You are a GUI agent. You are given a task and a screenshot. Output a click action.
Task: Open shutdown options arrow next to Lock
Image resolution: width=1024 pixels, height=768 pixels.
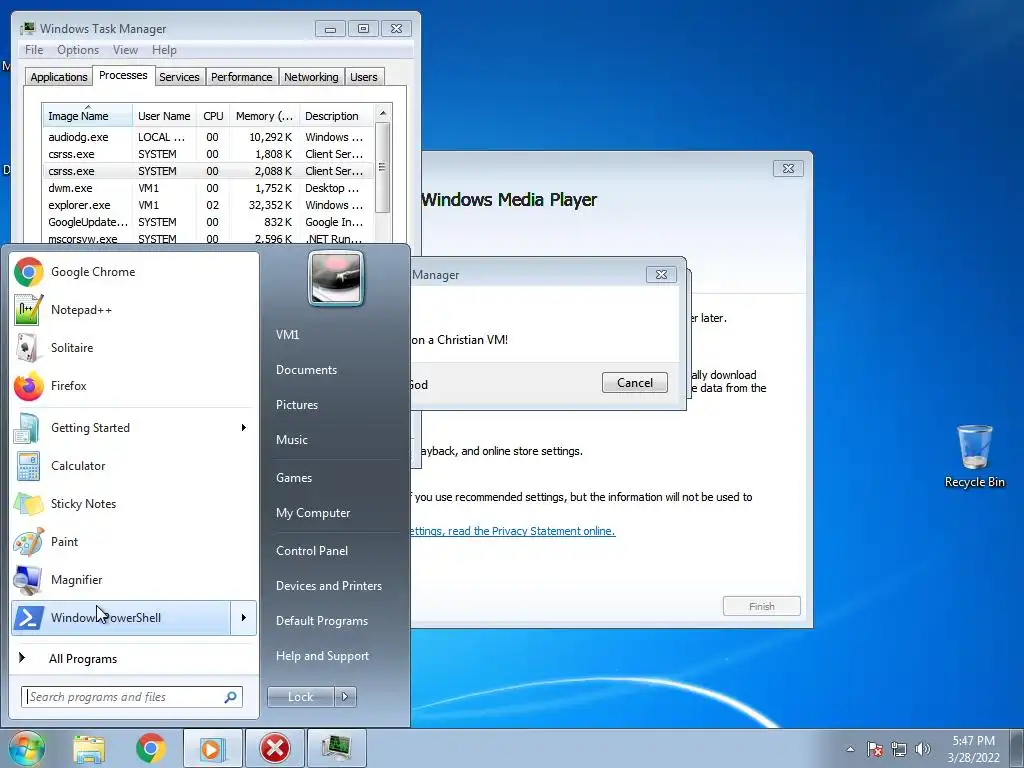(345, 697)
